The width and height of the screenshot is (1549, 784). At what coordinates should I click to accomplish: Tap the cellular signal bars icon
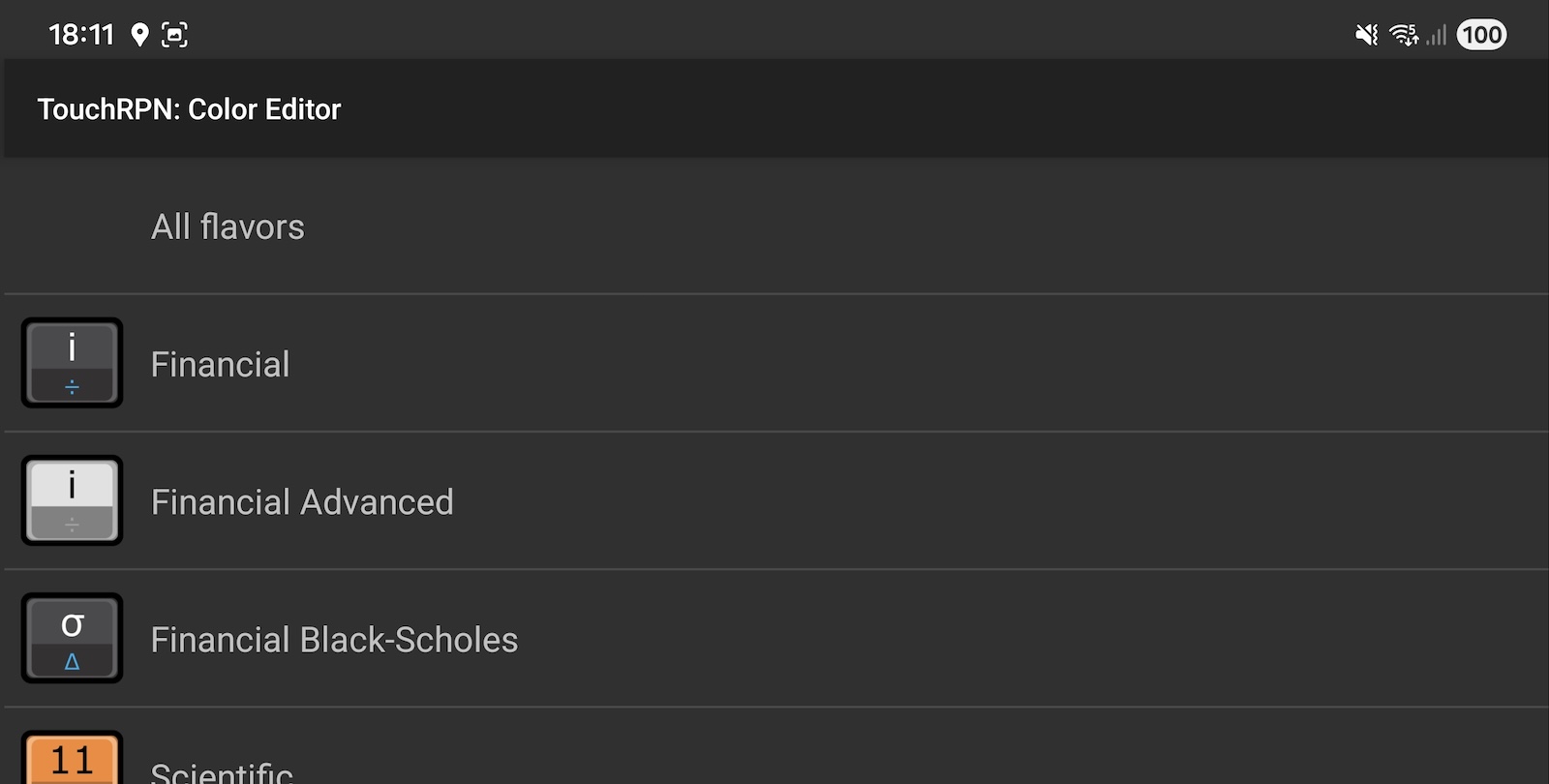pyautogui.click(x=1437, y=36)
